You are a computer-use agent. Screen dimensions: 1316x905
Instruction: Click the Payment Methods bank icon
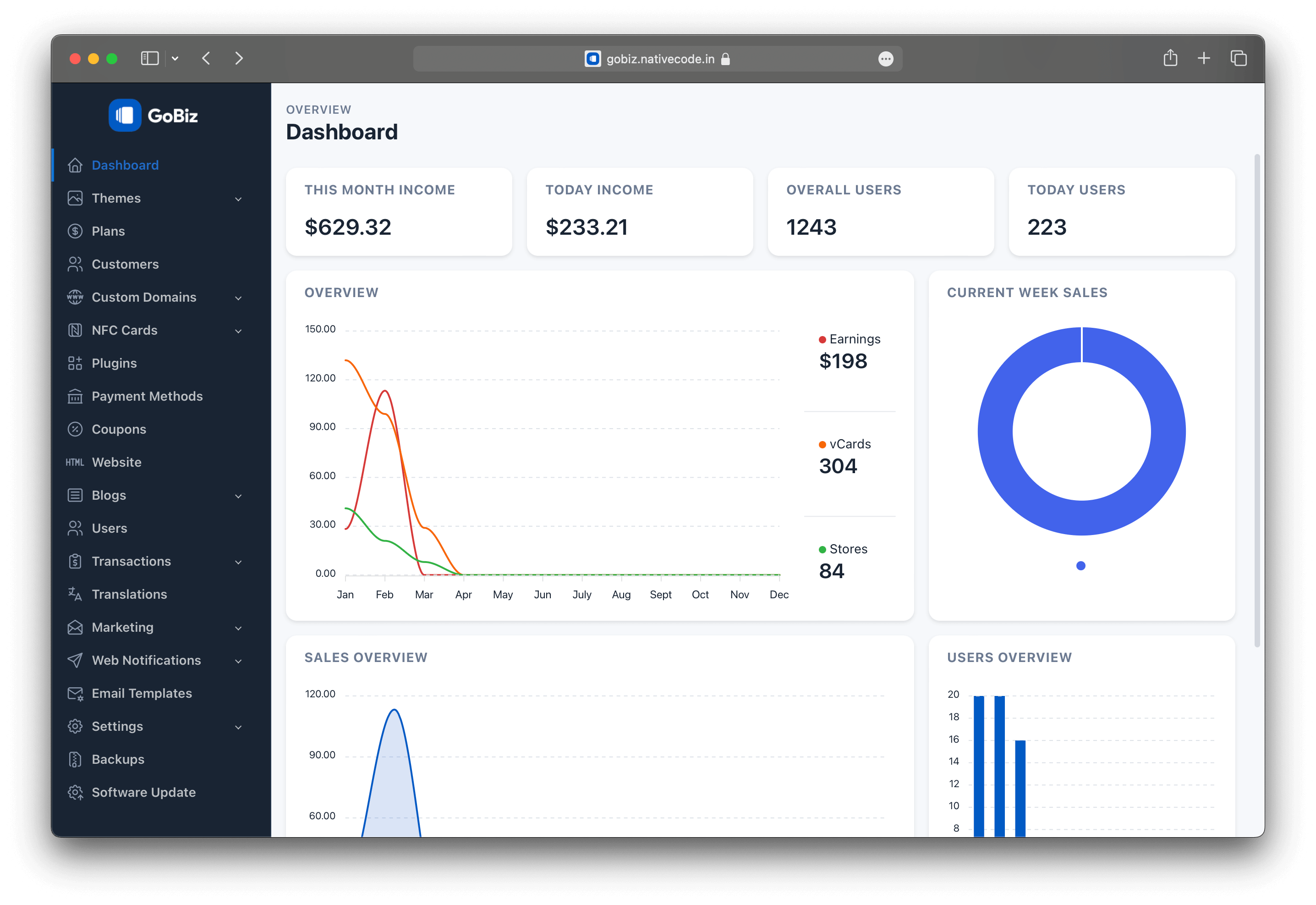tap(75, 397)
